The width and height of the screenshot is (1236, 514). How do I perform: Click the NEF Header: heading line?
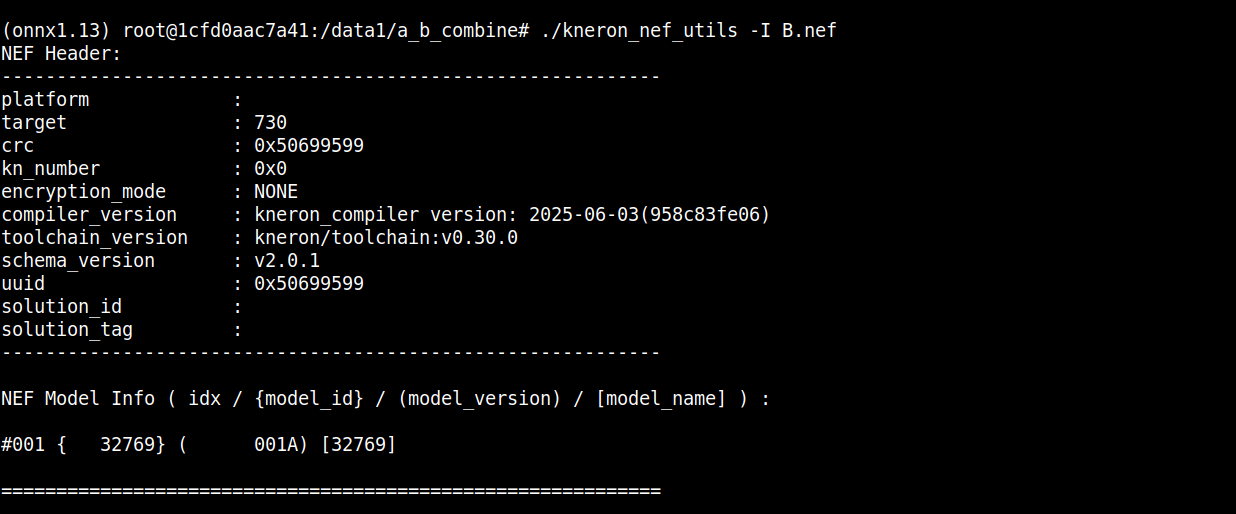pos(61,54)
